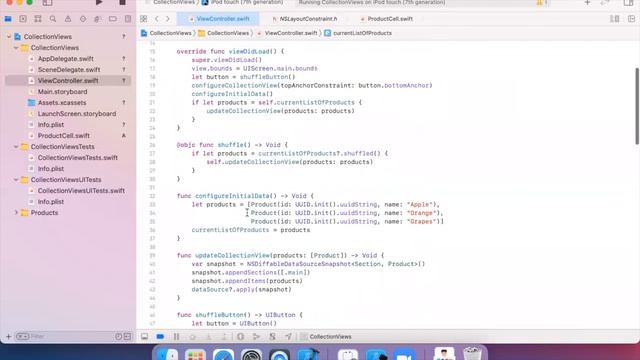Open the Library with plus button

pos(587,2)
